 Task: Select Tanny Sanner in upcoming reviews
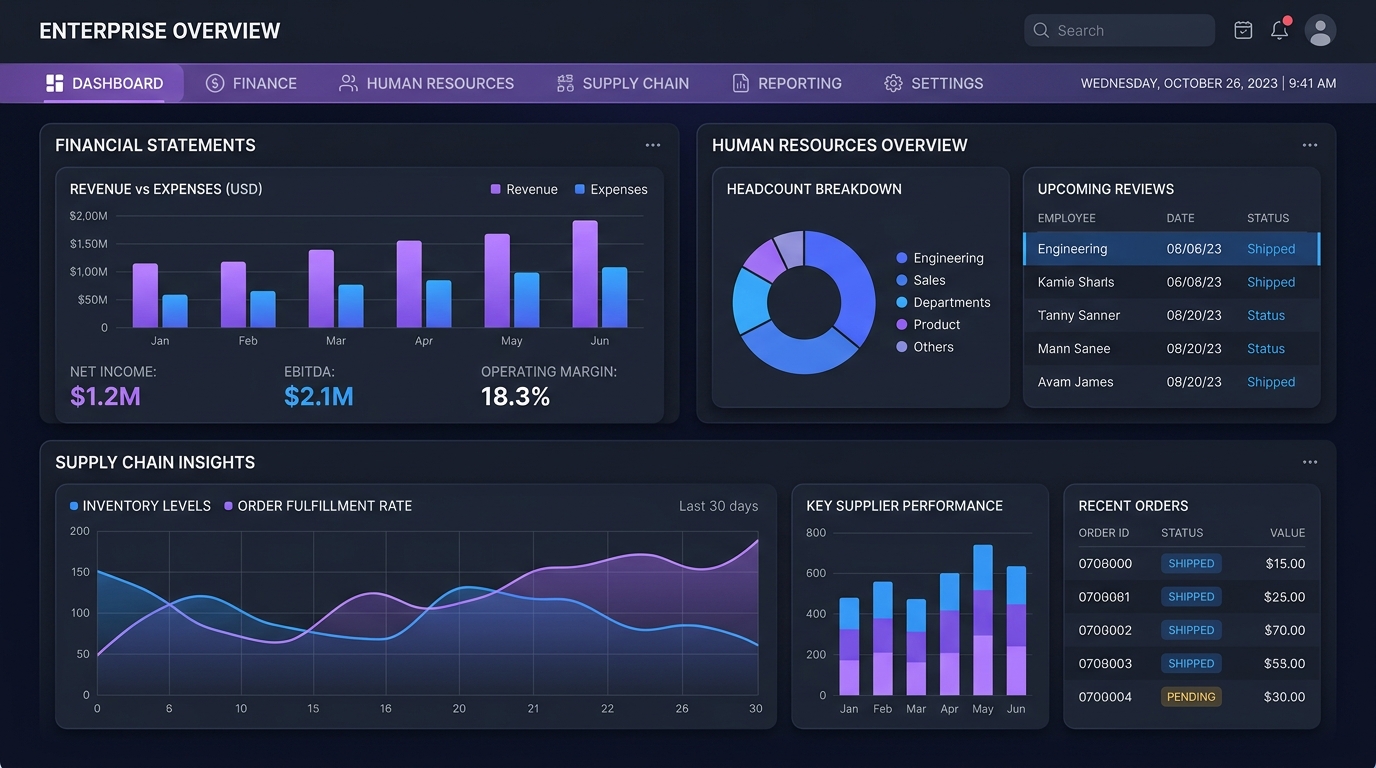pos(1172,315)
